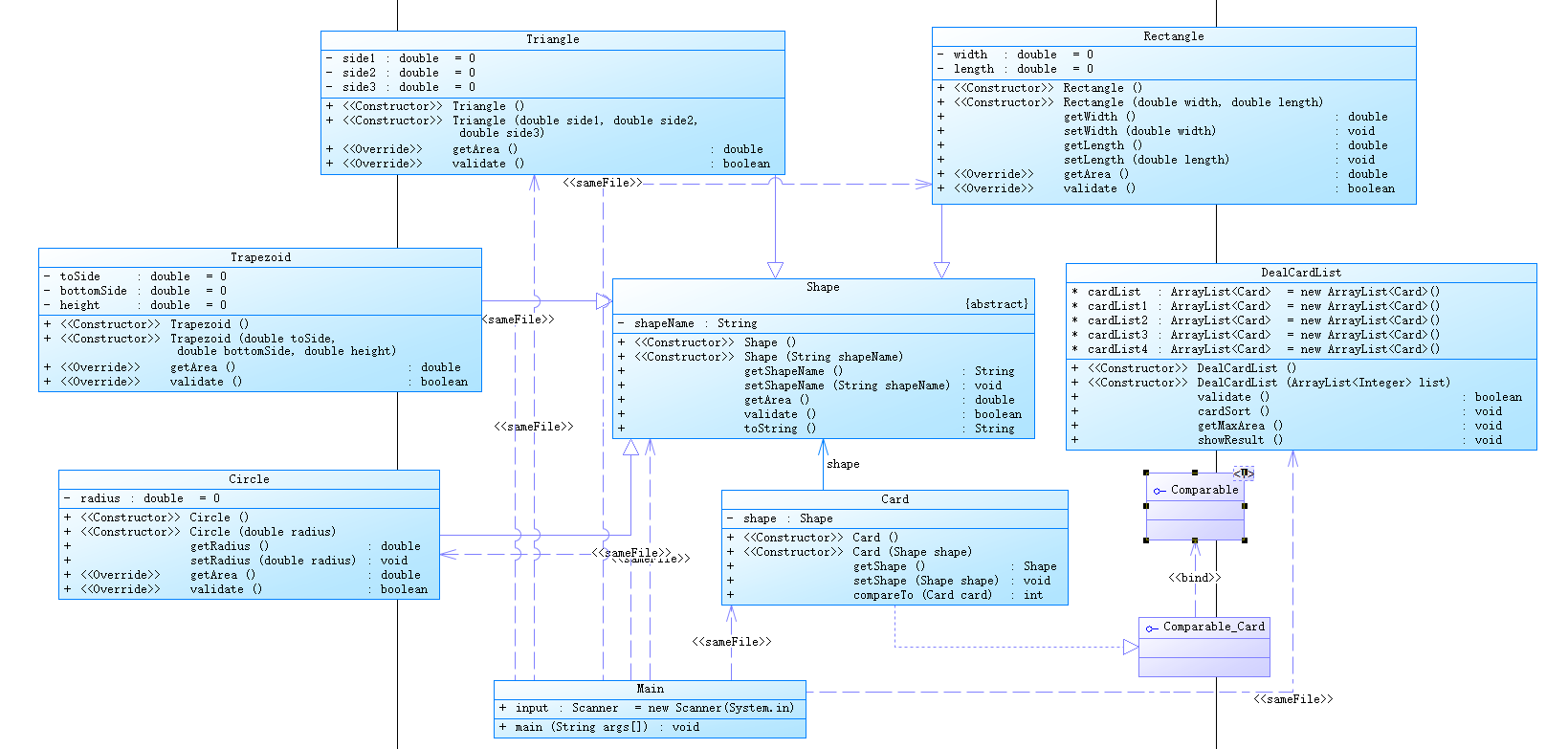1568x749 pixels.
Task: Select the bind stereotype label
Action: [1194, 578]
